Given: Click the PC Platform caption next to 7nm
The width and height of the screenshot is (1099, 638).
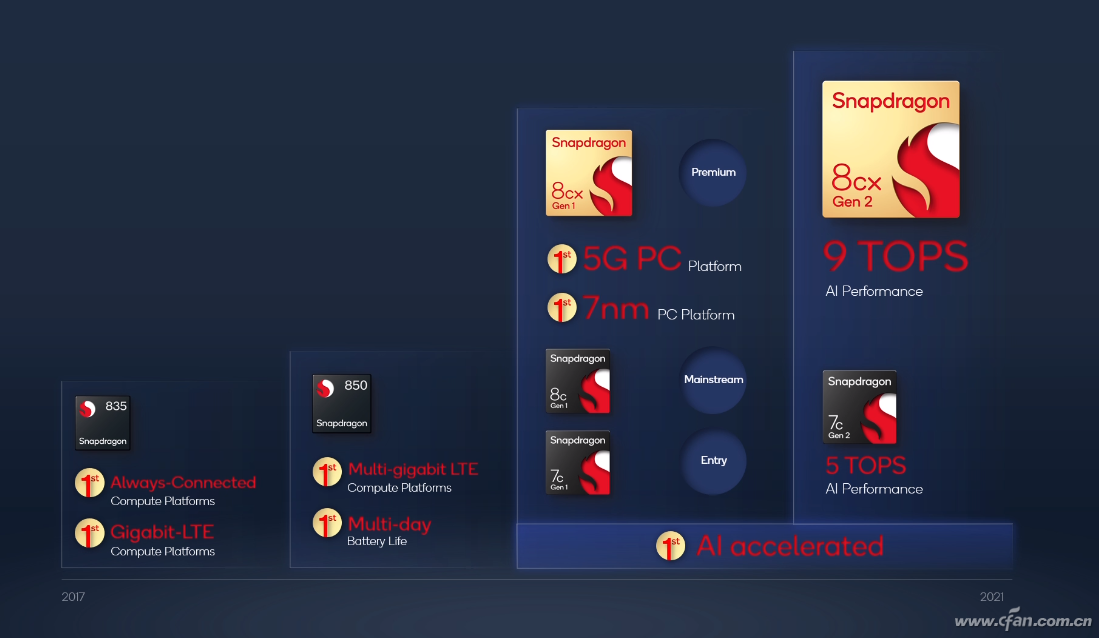Looking at the screenshot, I should coord(696,315).
